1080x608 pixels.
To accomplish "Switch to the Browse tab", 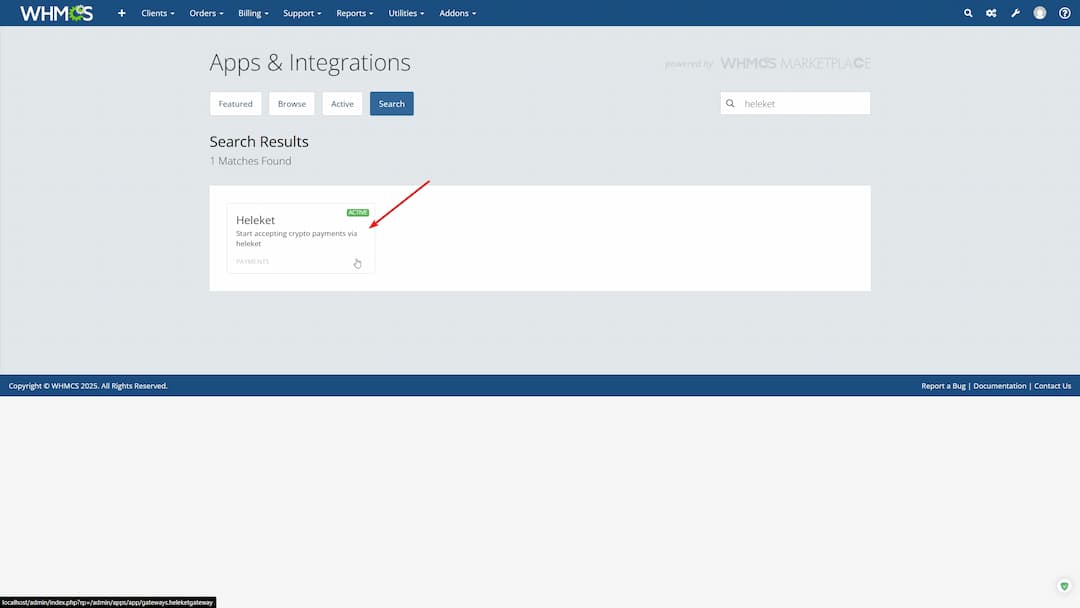I will [291, 103].
